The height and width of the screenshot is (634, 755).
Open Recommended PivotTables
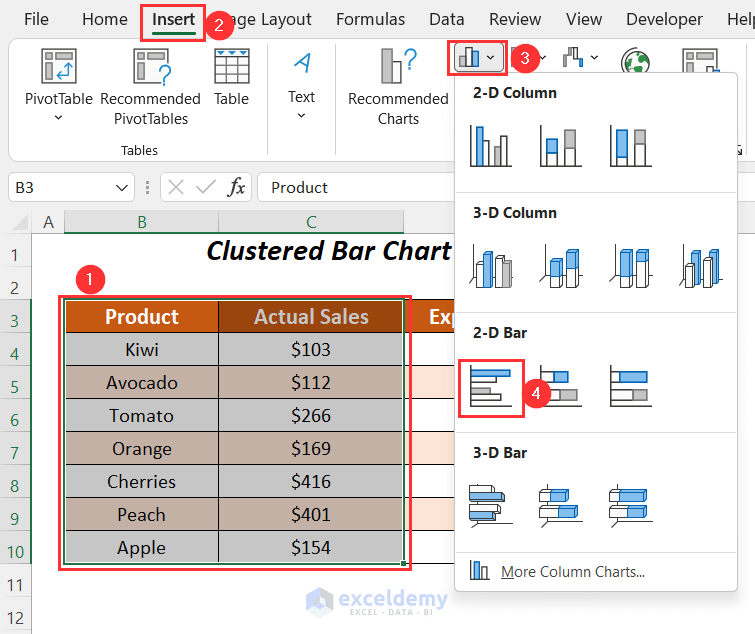tap(150, 87)
